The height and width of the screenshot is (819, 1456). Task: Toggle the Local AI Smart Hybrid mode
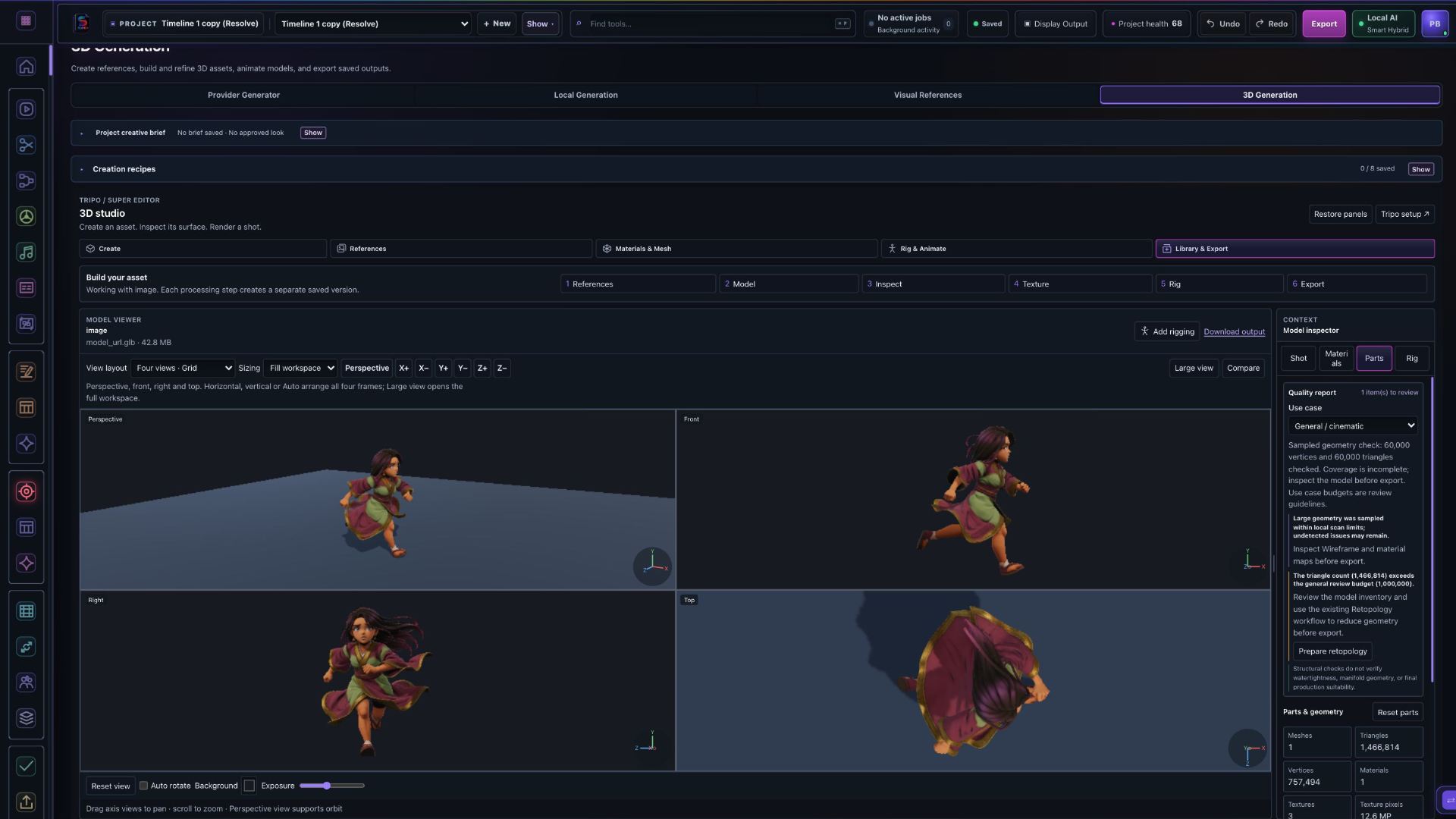[1383, 24]
